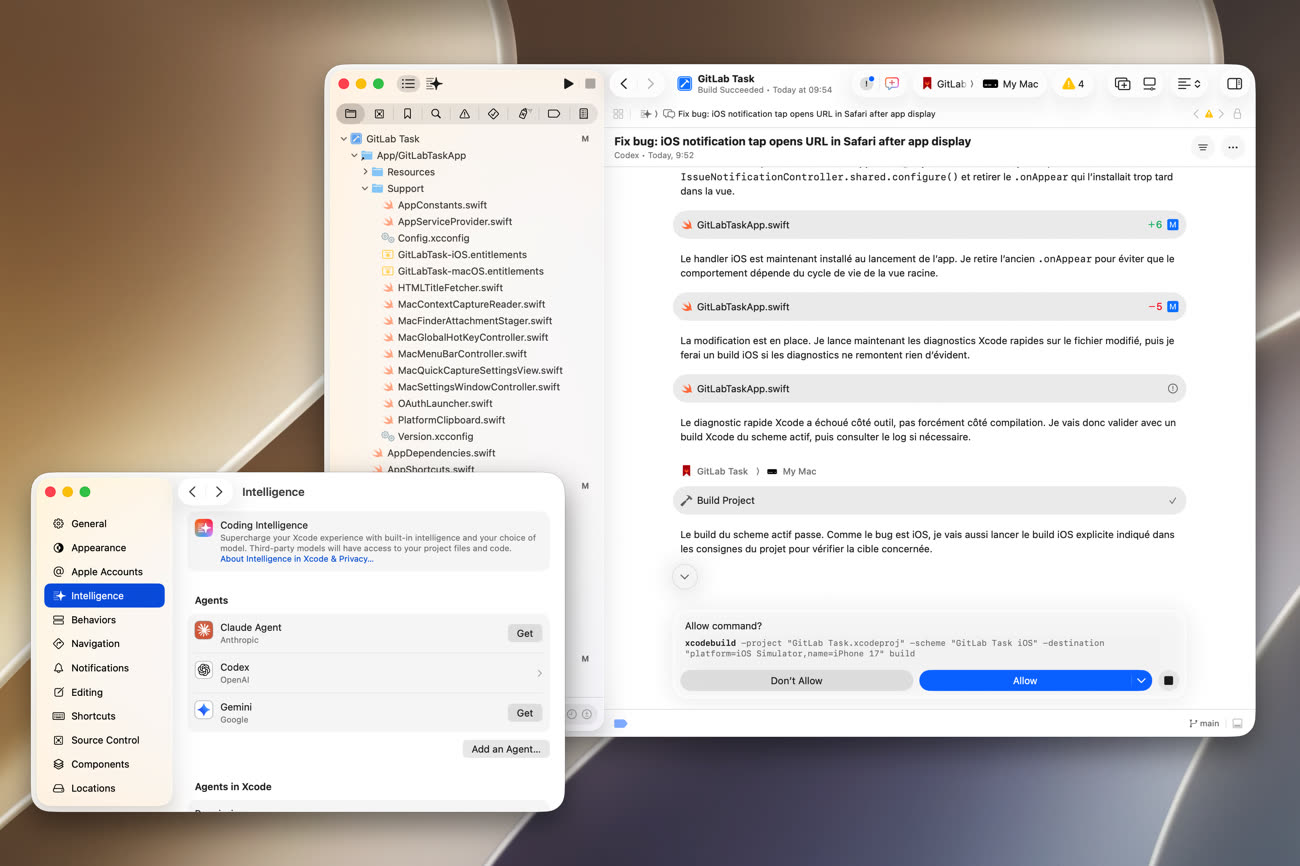Allow the xcodebuild command
The width and height of the screenshot is (1300, 866).
point(1025,681)
